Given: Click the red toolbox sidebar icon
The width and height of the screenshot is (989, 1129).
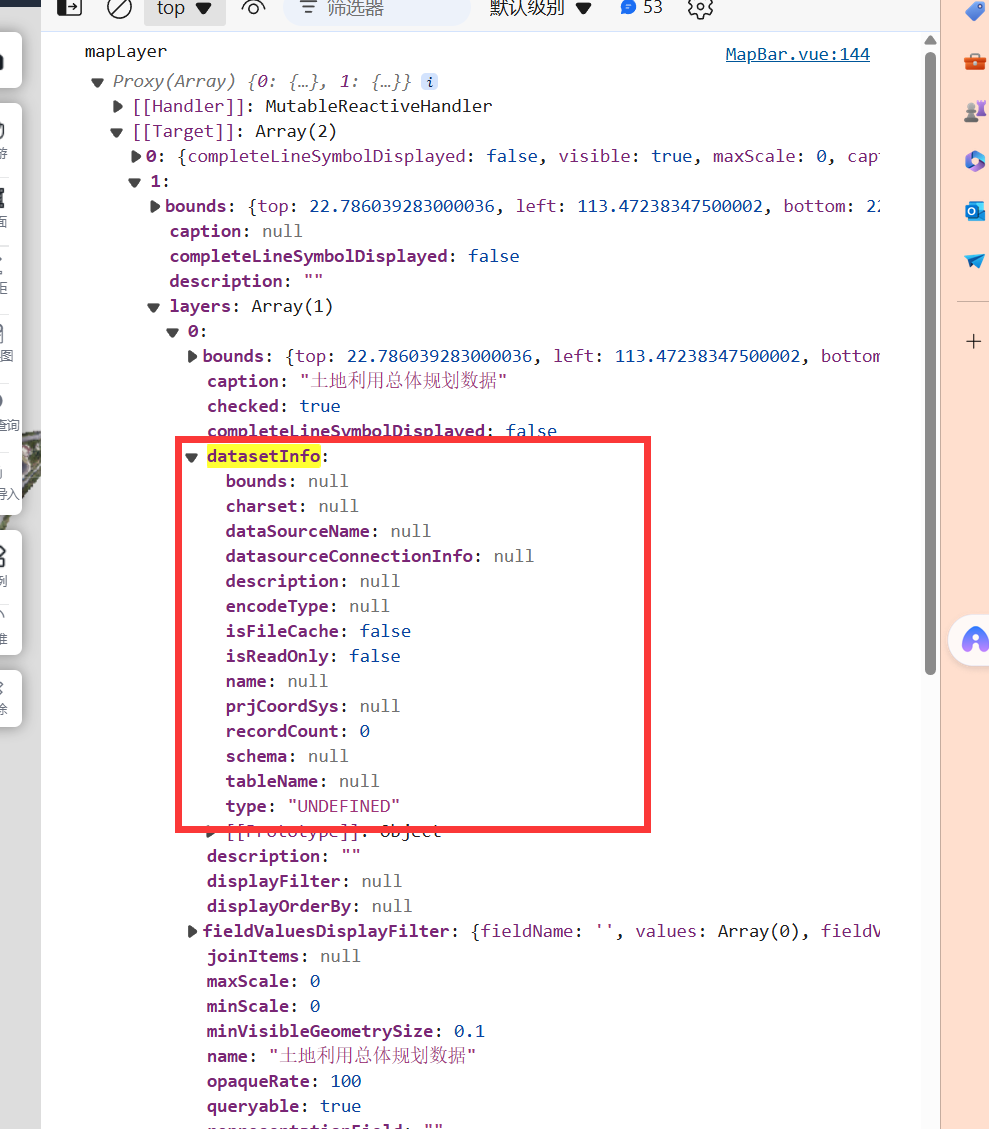Looking at the screenshot, I should pos(974,62).
